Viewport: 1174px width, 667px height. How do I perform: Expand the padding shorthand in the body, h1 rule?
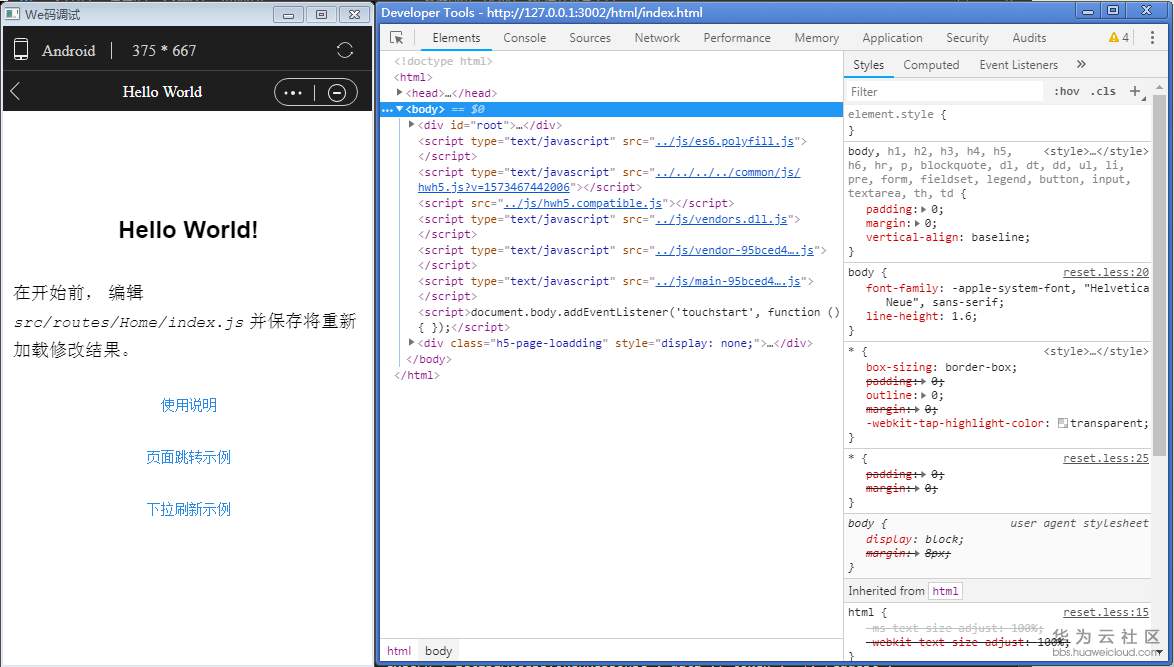point(924,210)
